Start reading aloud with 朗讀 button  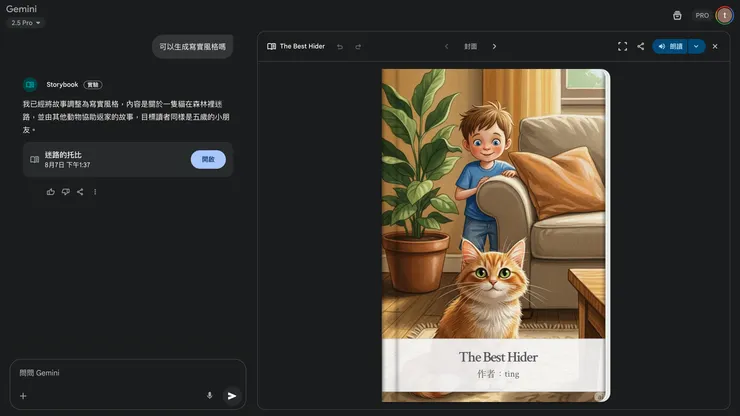click(670, 46)
